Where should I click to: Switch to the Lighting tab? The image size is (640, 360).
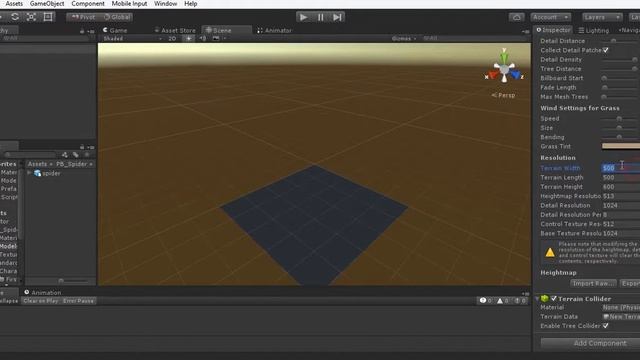593,30
